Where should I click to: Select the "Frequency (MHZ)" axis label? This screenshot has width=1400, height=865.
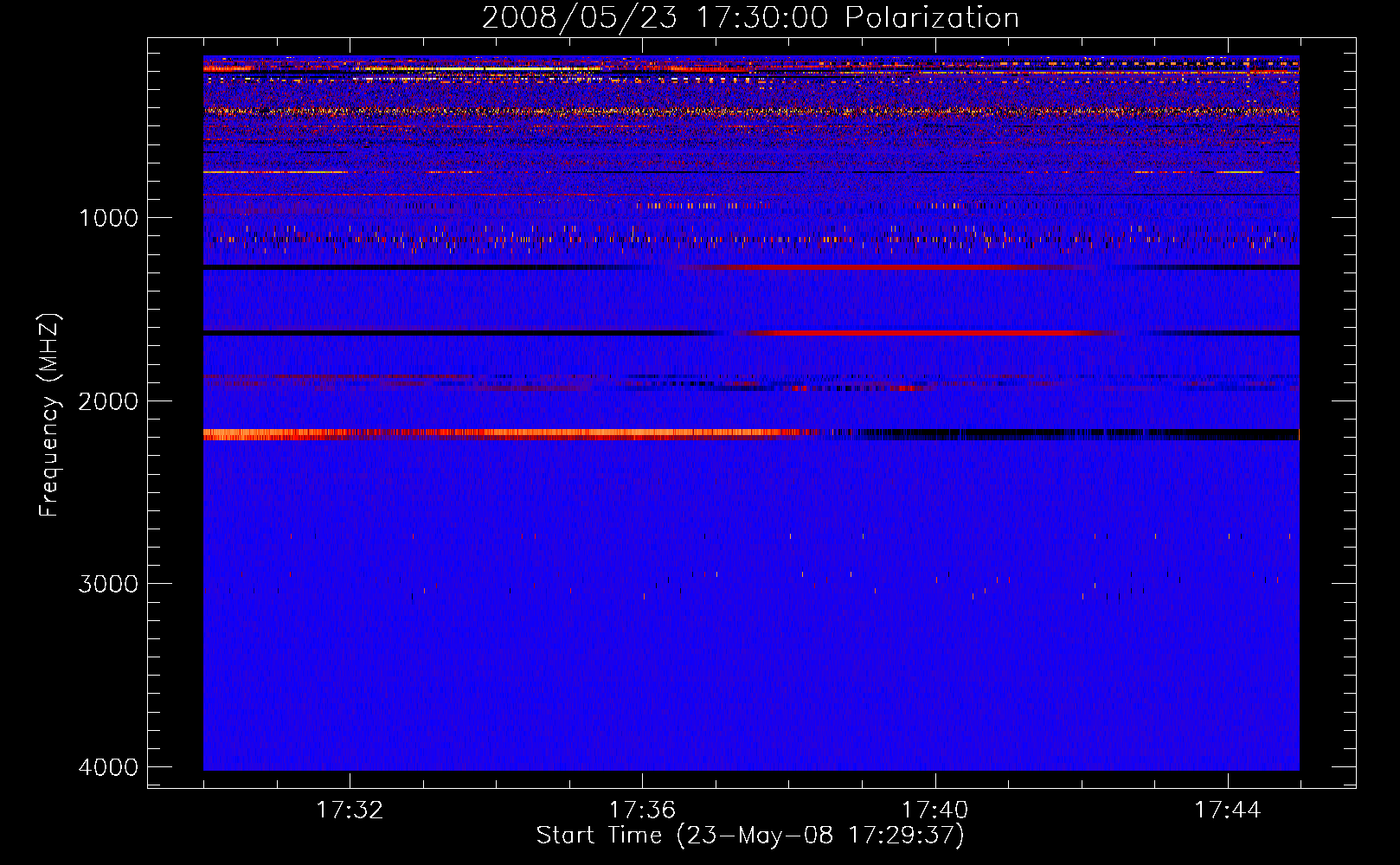[49, 415]
